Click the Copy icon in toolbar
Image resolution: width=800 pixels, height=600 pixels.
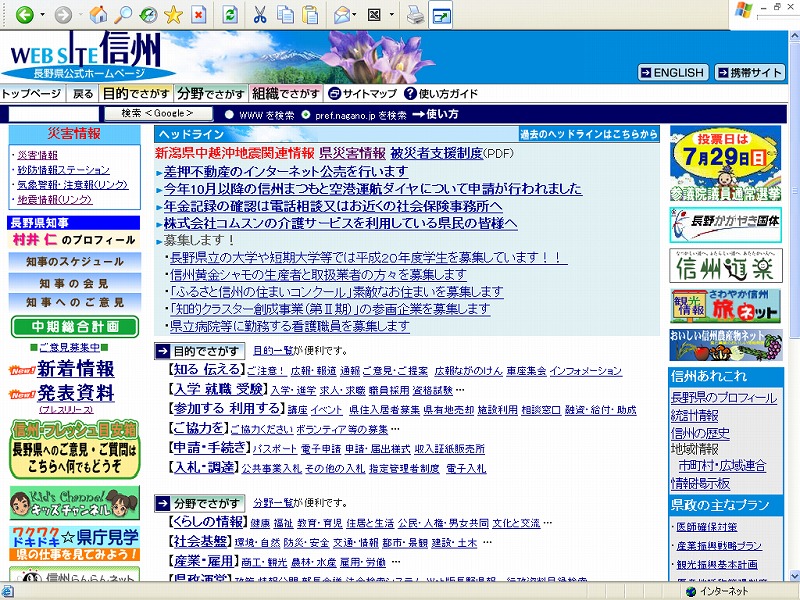pyautogui.click(x=285, y=15)
